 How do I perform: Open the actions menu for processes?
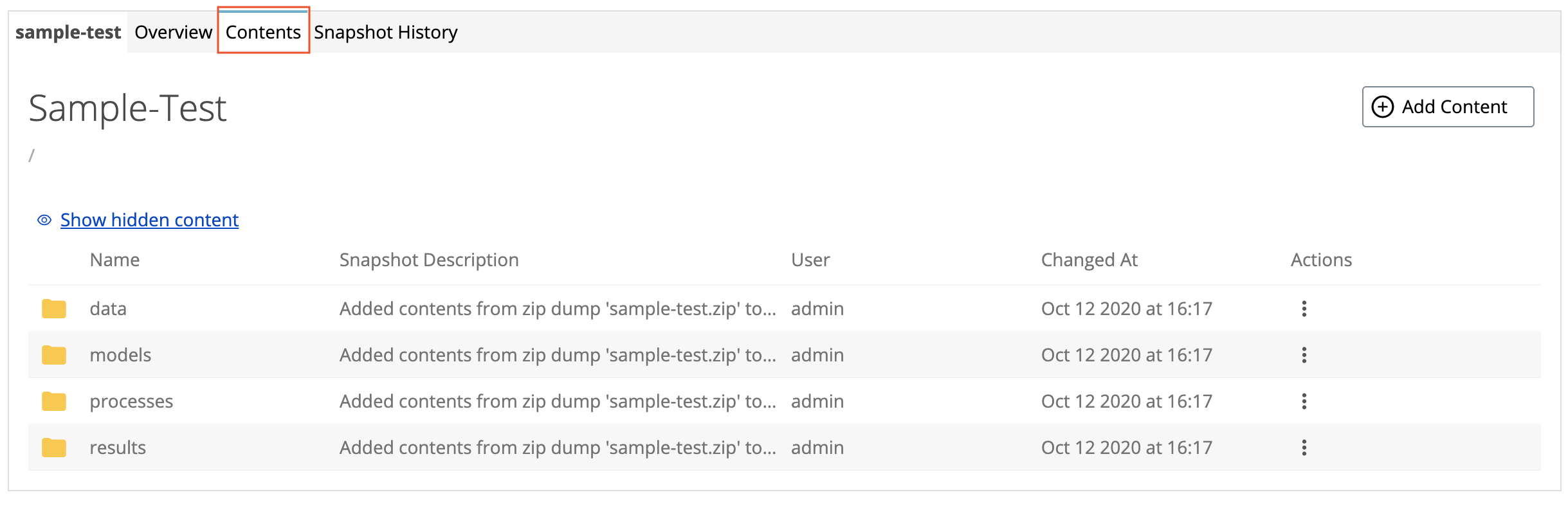(x=1304, y=401)
